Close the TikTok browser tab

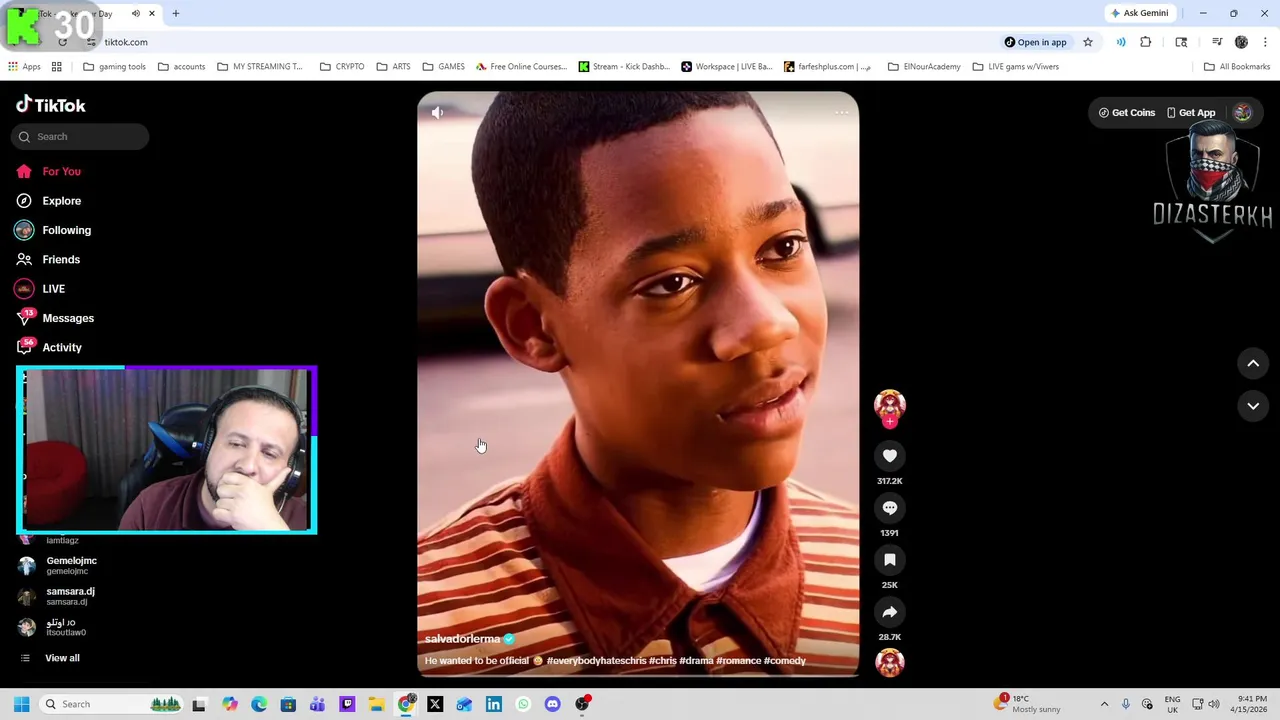(152, 13)
